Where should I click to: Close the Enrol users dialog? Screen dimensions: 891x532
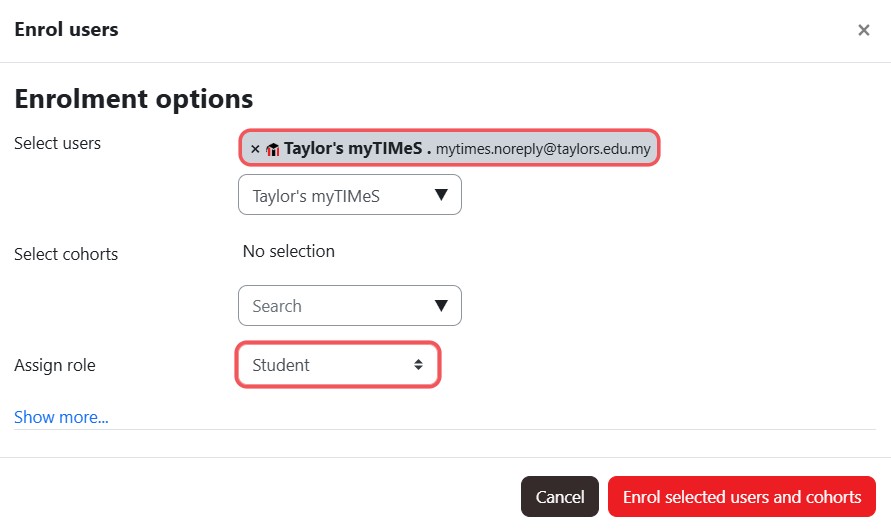[863, 30]
